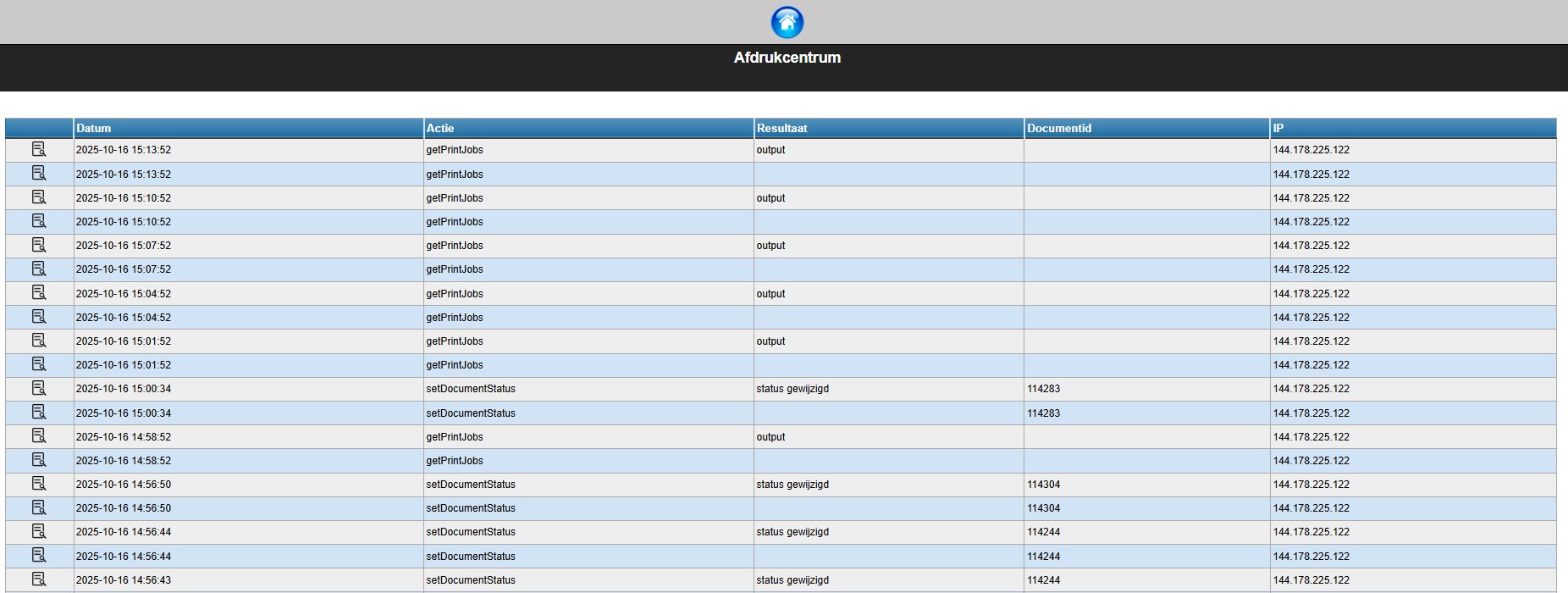
Task: View details icon for 14:58:52 output row
Action: click(x=39, y=436)
